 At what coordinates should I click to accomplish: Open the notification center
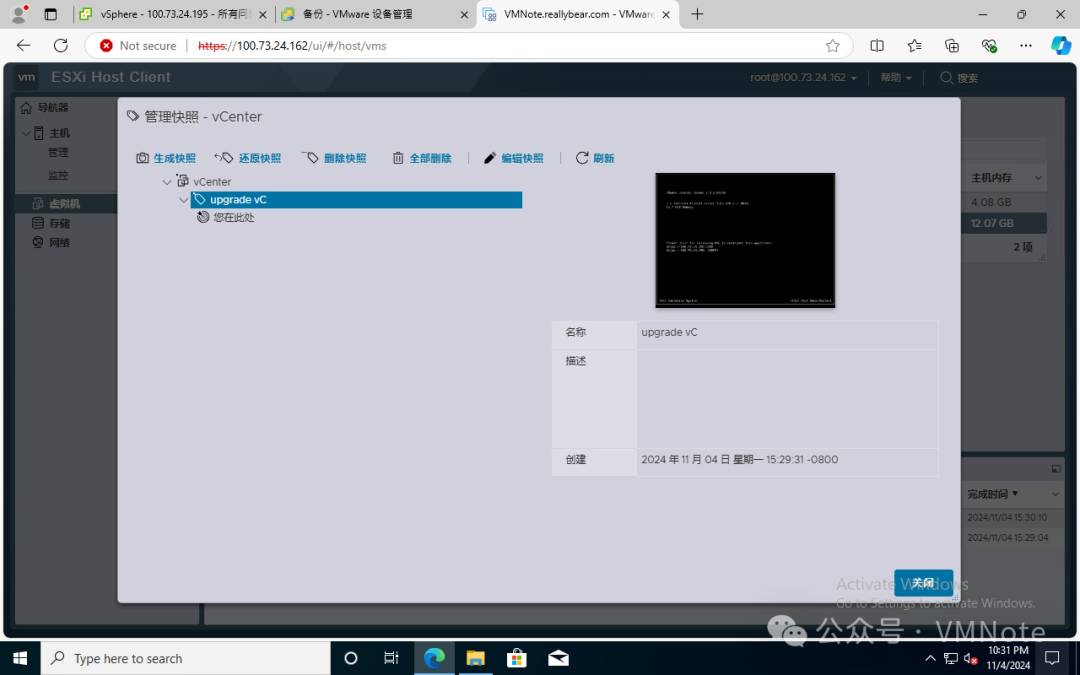pyautogui.click(x=1052, y=658)
